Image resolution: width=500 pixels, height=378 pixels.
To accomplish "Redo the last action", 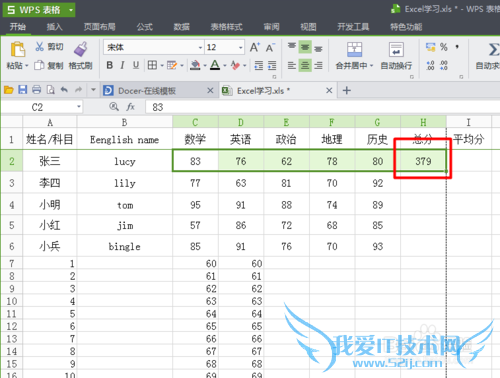I will [x=78, y=90].
